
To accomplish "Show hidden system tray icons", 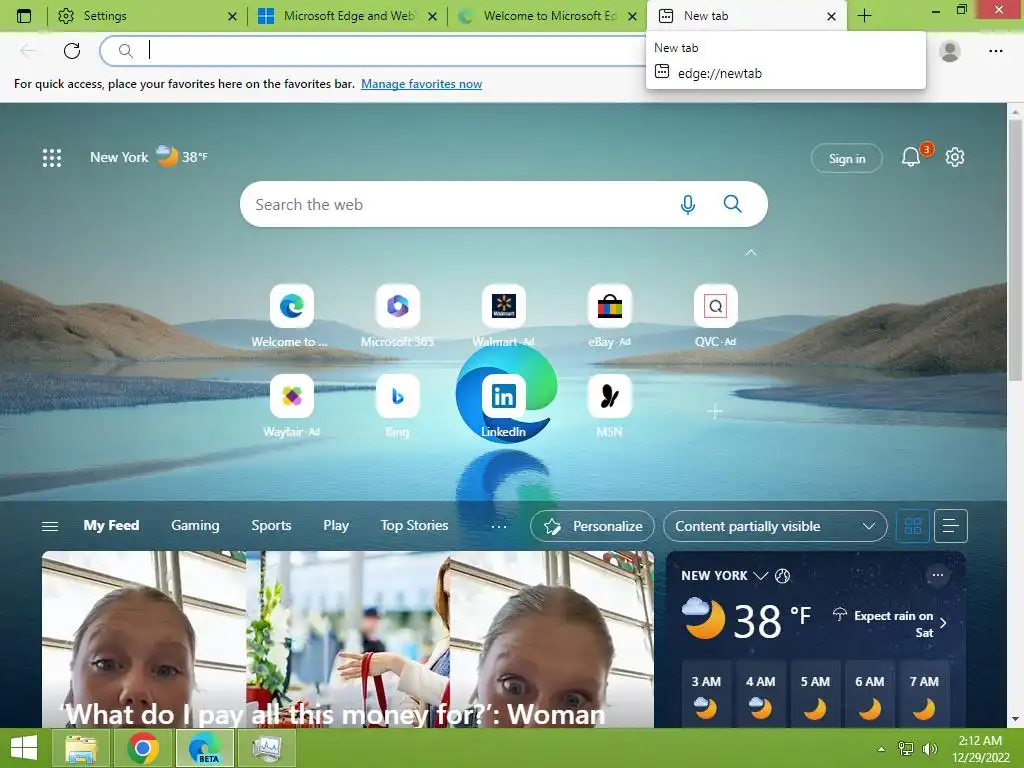I will [x=882, y=749].
